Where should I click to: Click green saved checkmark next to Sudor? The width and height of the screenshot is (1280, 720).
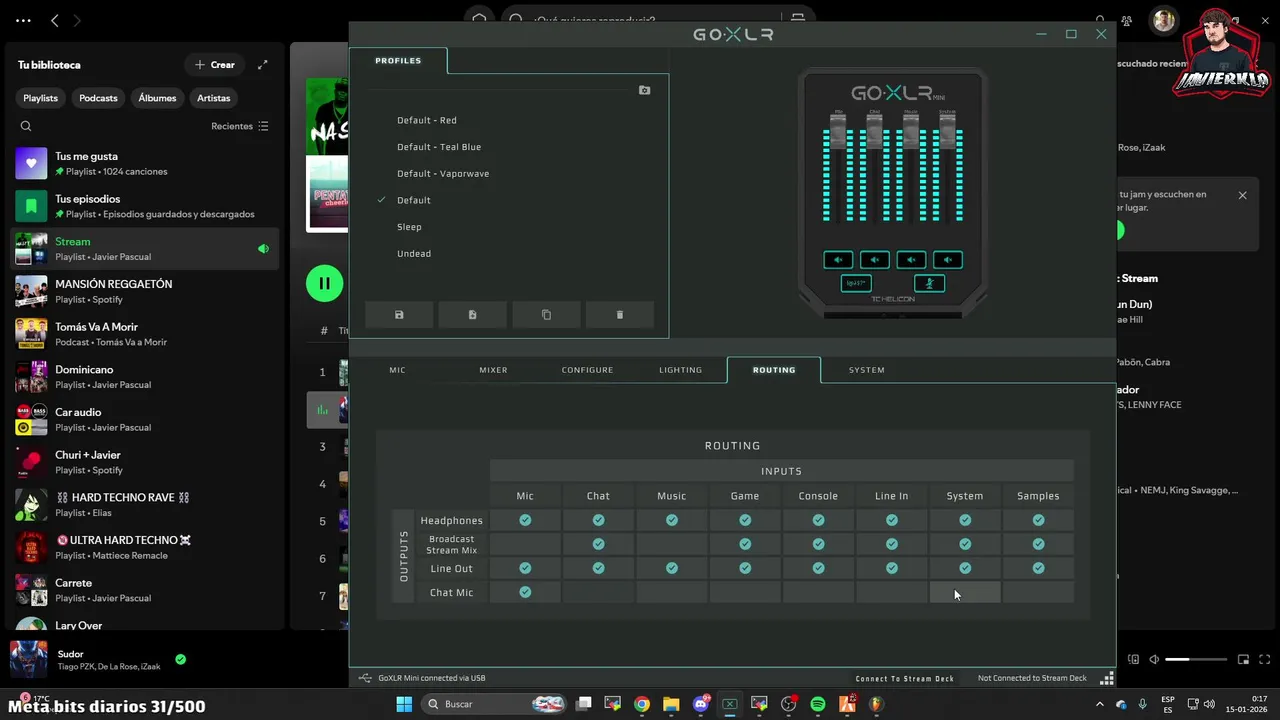point(180,659)
